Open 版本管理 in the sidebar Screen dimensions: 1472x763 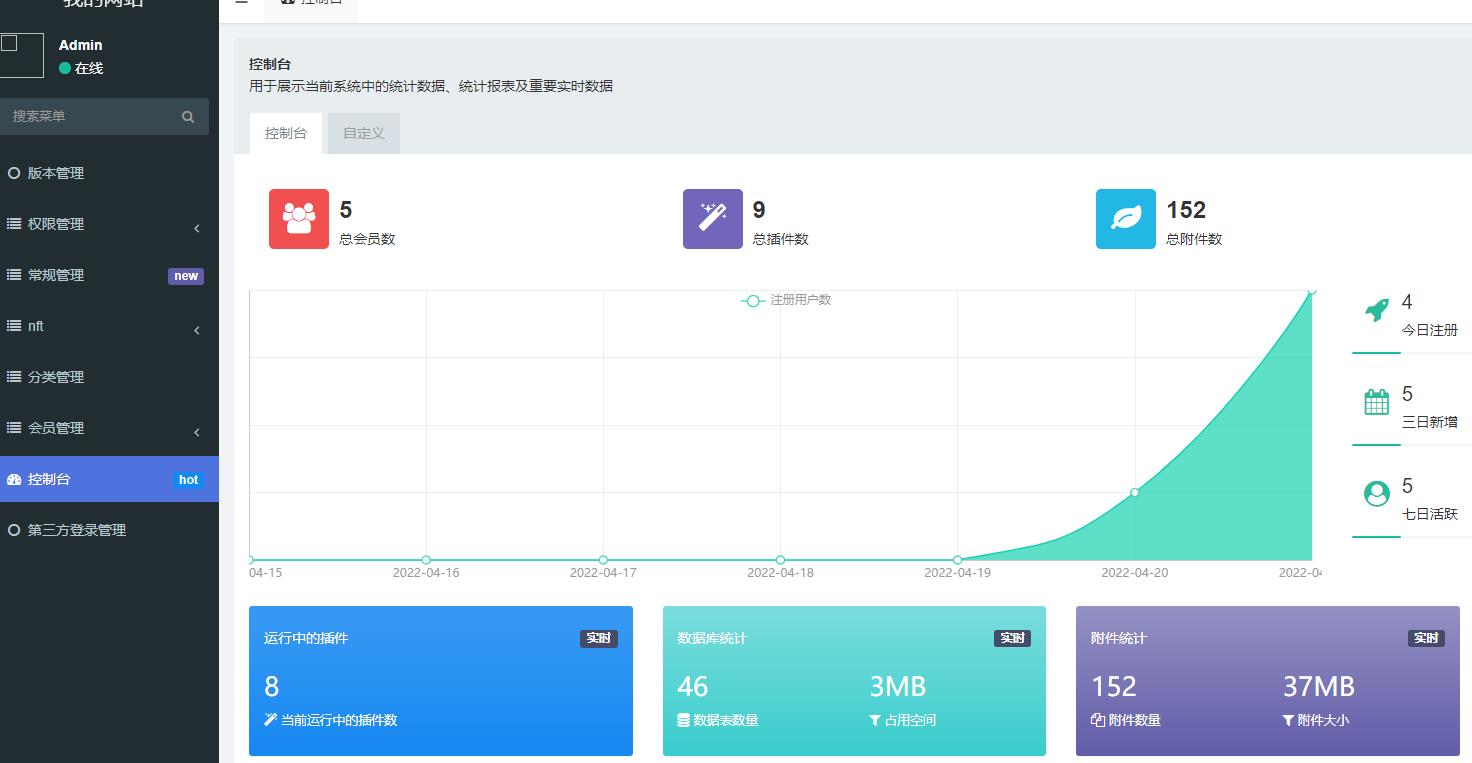point(56,174)
